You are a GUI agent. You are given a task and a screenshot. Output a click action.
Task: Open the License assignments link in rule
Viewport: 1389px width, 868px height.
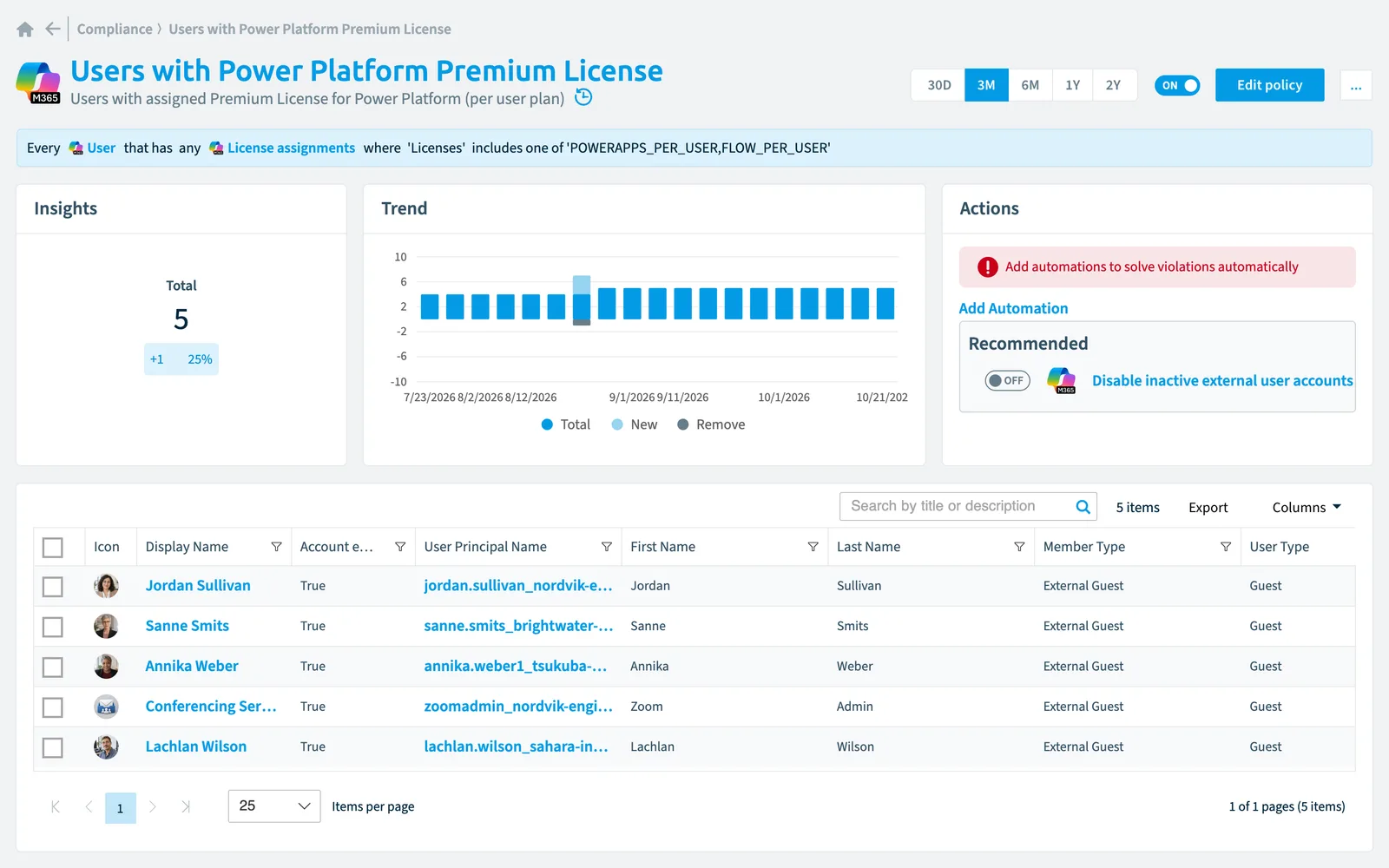(291, 148)
